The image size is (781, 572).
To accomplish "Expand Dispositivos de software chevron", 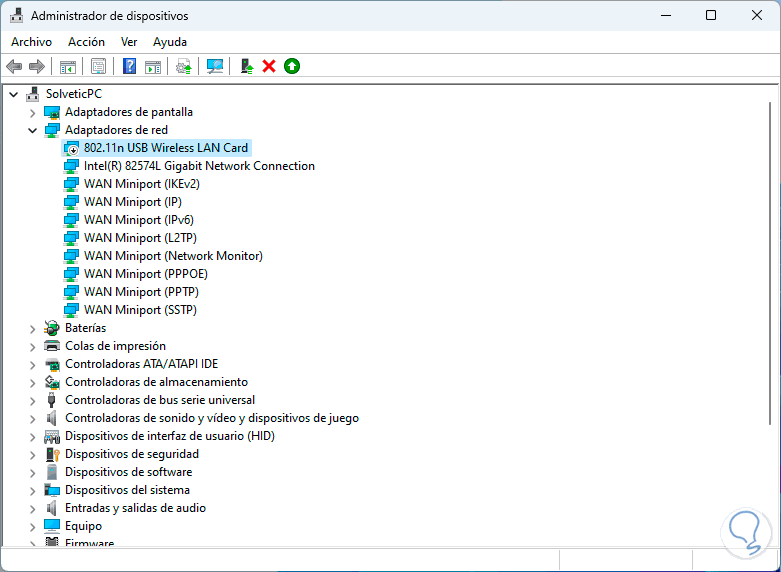I will point(32,472).
